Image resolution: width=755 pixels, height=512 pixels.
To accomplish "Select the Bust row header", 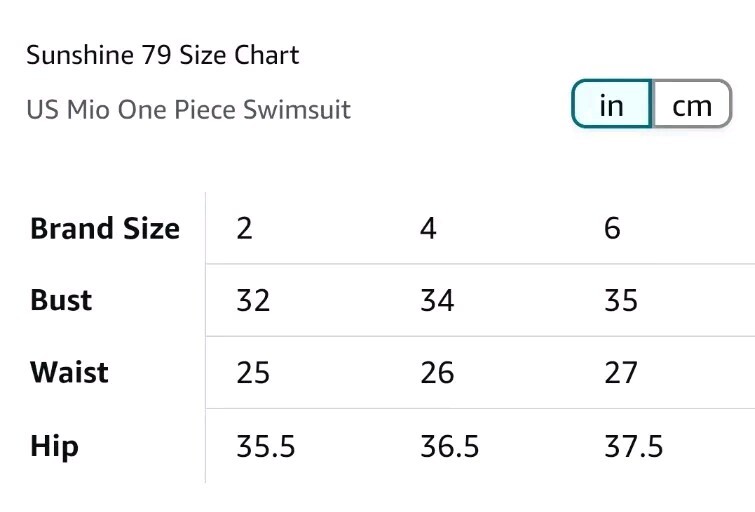I will click(x=61, y=301).
